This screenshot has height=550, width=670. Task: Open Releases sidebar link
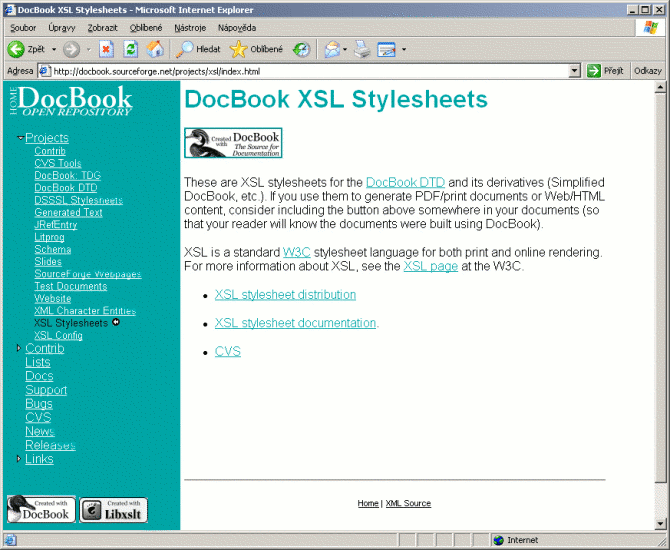[50, 445]
